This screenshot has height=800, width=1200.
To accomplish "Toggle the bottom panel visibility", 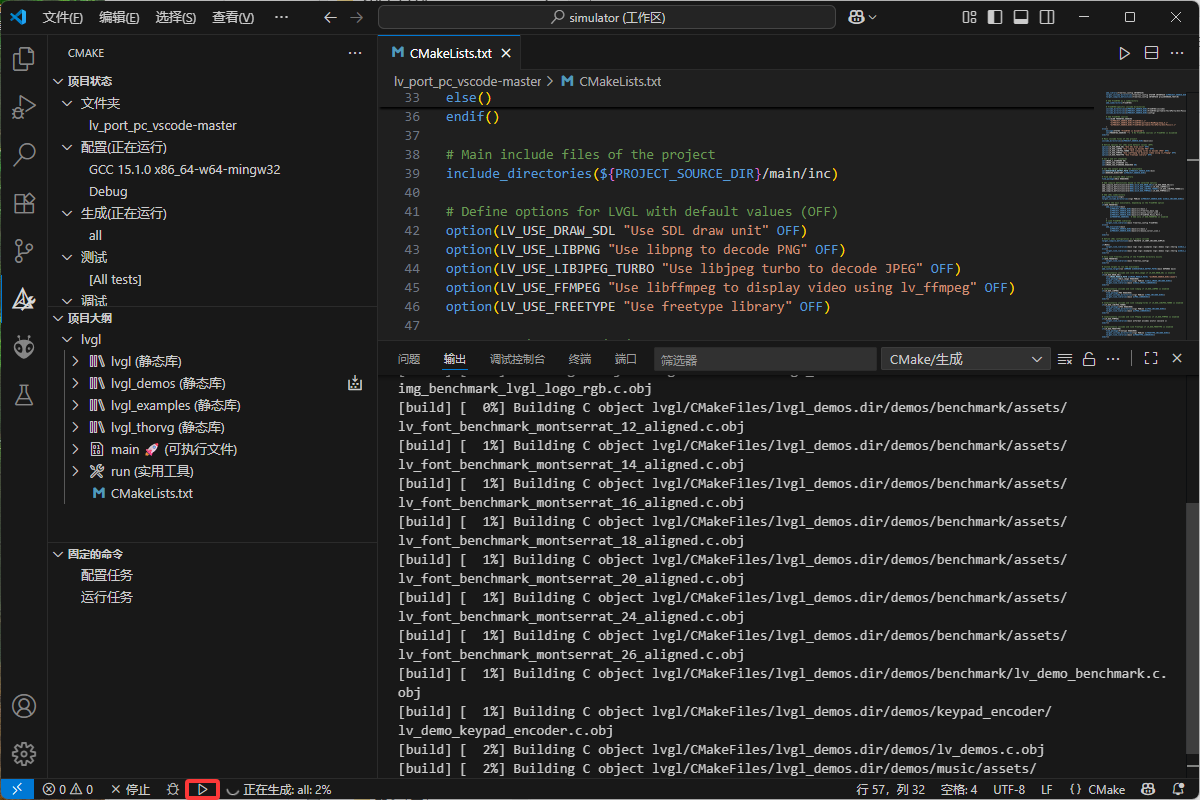I will pos(1021,17).
